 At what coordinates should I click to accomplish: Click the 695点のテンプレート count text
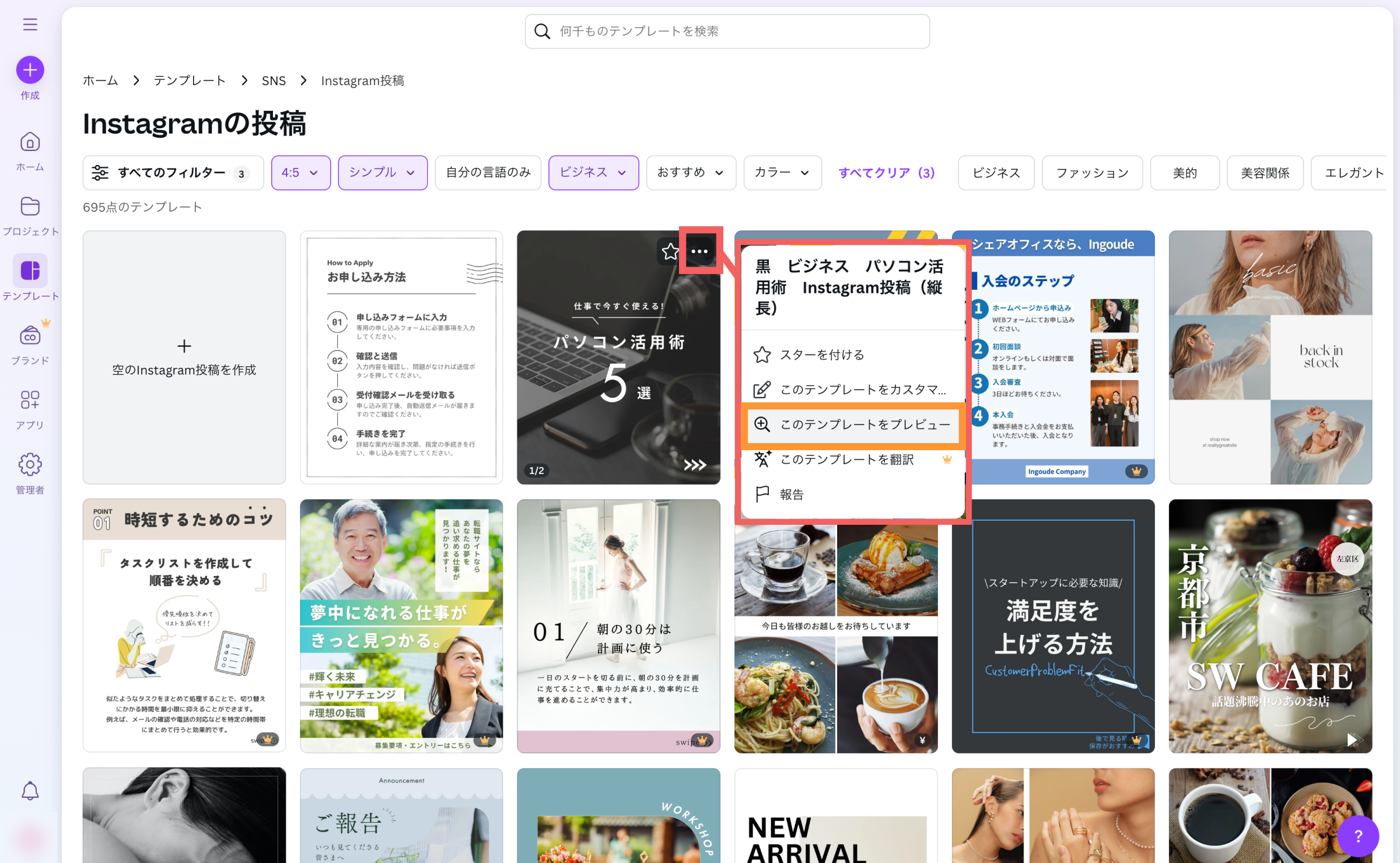[142, 207]
